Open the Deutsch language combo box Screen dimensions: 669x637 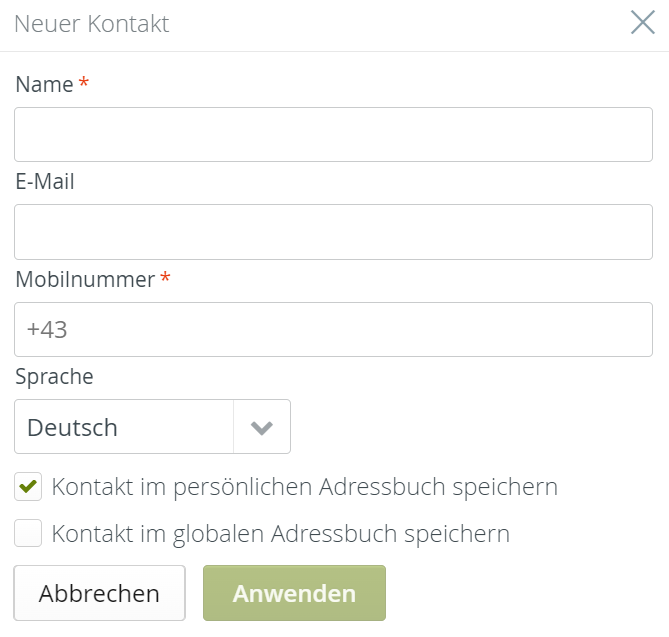tap(124, 428)
